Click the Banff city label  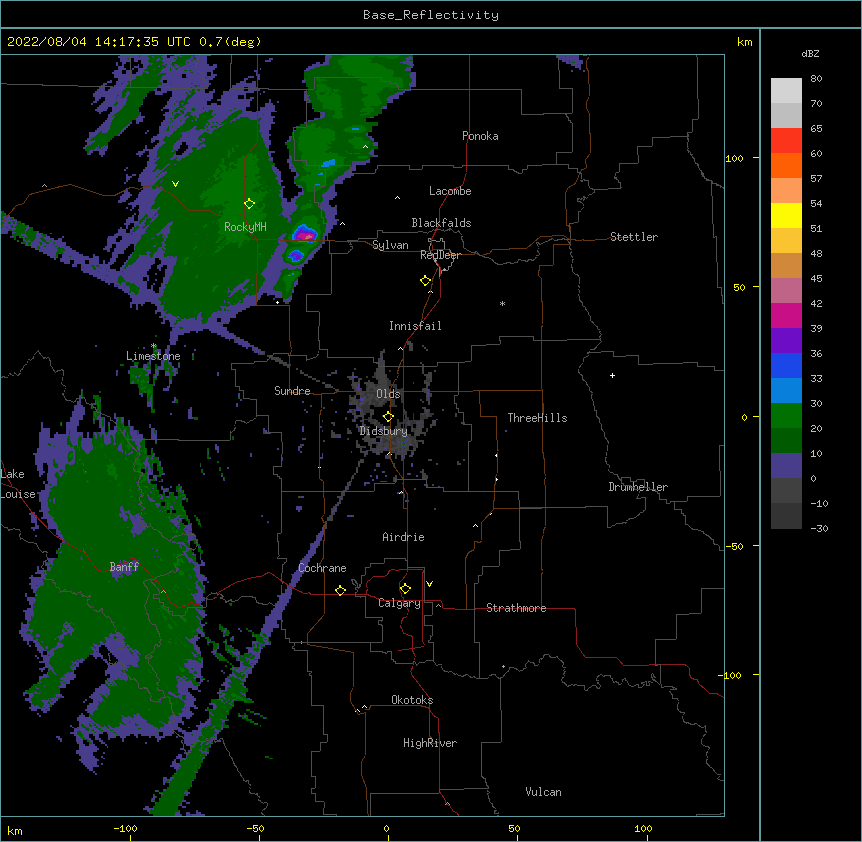[124, 567]
